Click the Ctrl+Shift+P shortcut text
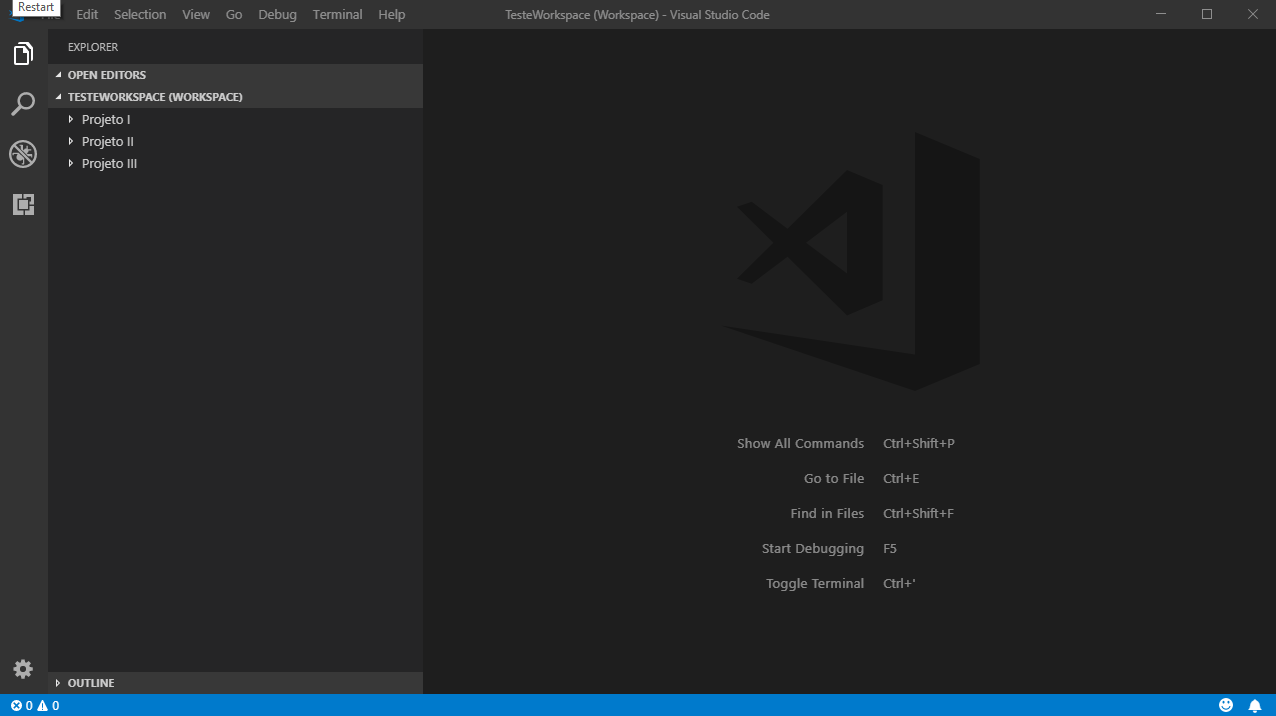The image size is (1276, 716). 919,443
